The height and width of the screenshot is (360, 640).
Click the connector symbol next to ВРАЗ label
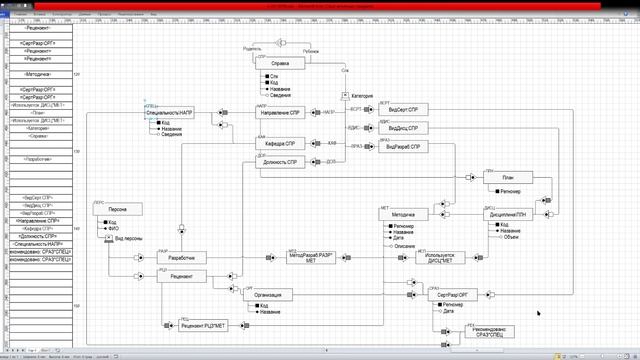point(369,146)
